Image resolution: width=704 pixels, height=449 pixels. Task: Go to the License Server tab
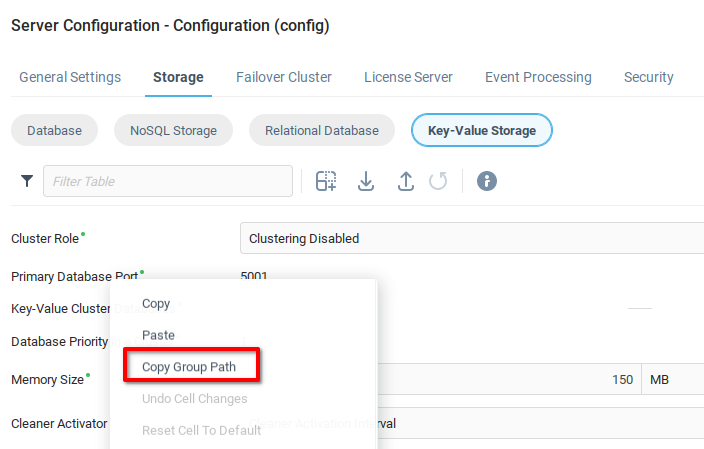pyautogui.click(x=408, y=77)
